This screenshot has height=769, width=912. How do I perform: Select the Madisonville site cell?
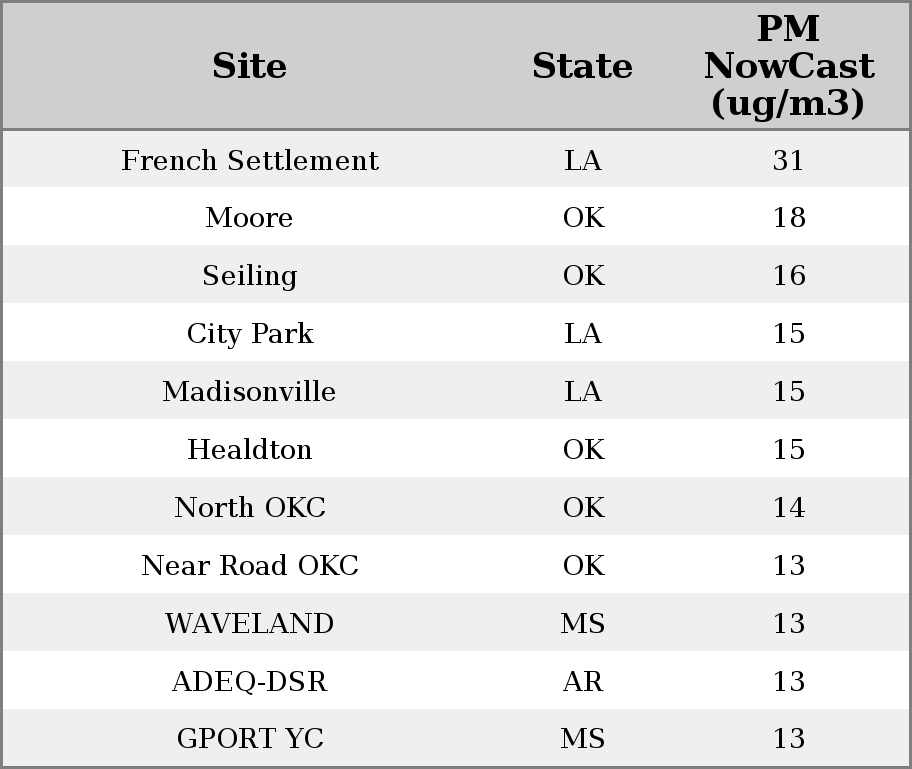[x=249, y=392]
